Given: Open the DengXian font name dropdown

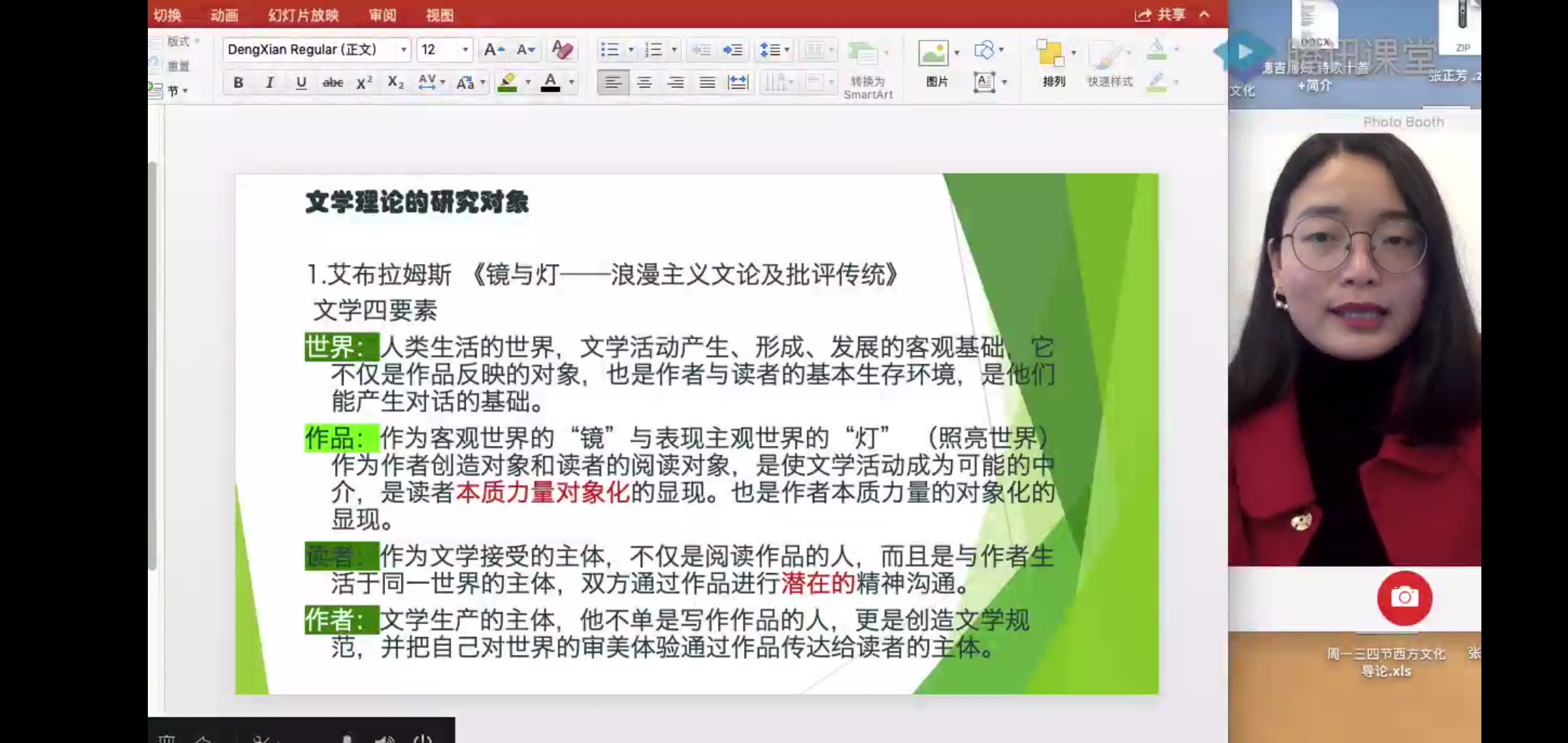Looking at the screenshot, I should (403, 50).
